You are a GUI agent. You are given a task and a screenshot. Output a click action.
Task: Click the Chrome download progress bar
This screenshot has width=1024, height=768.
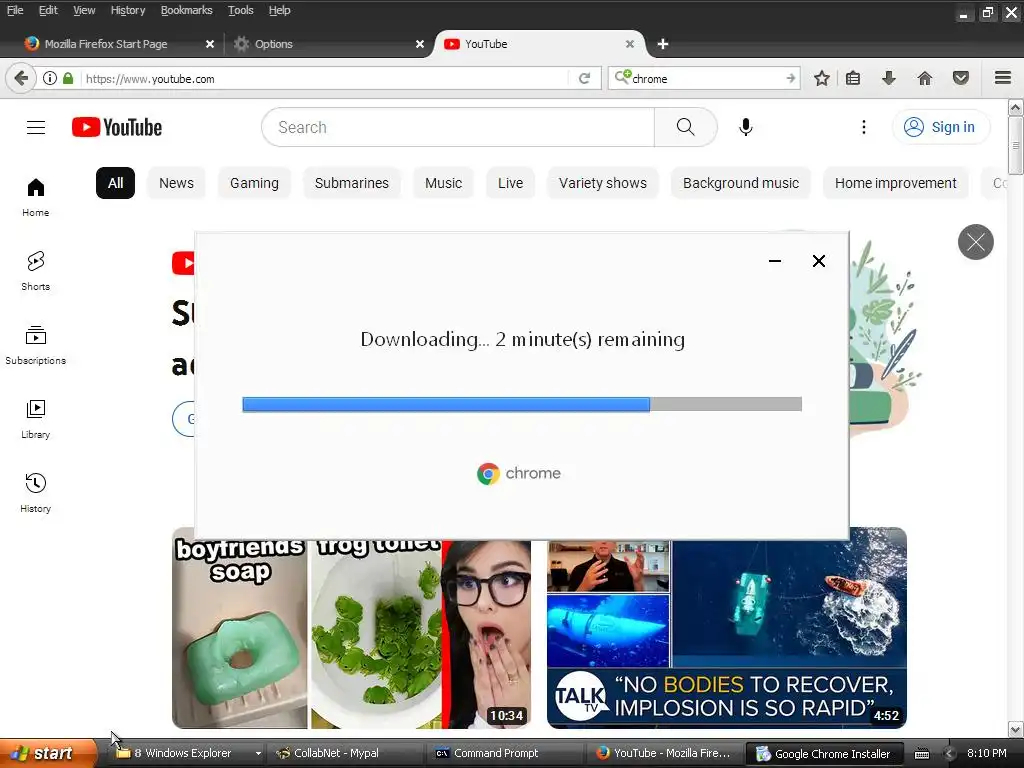522,404
